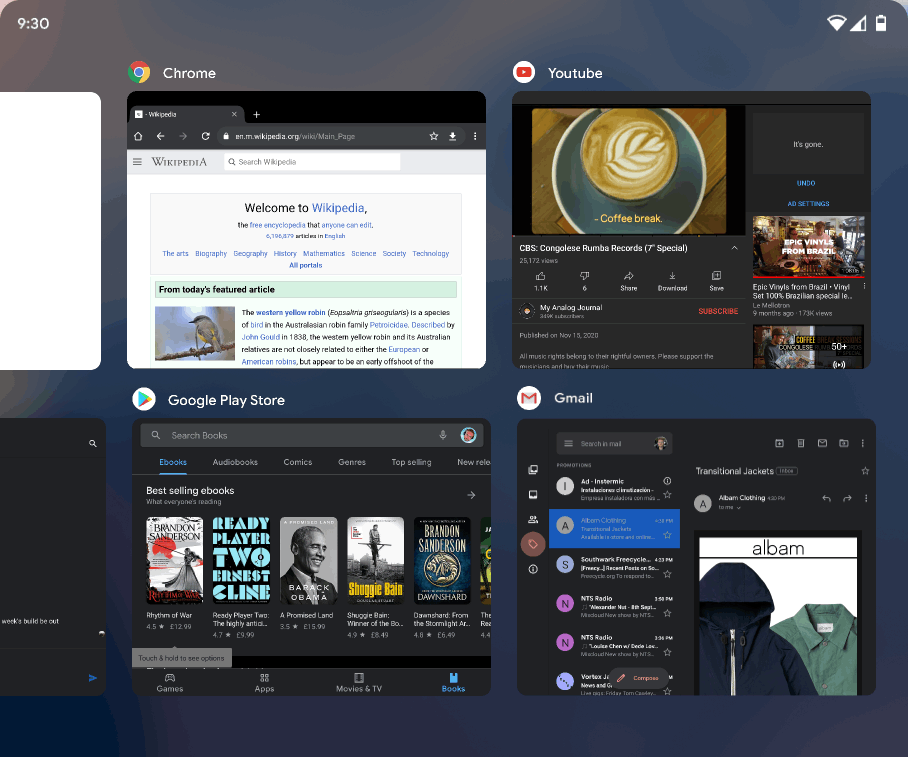Image resolution: width=908 pixels, height=757 pixels.
Task: Star the NTS Radio 3:36 PM email
Action: (667, 652)
